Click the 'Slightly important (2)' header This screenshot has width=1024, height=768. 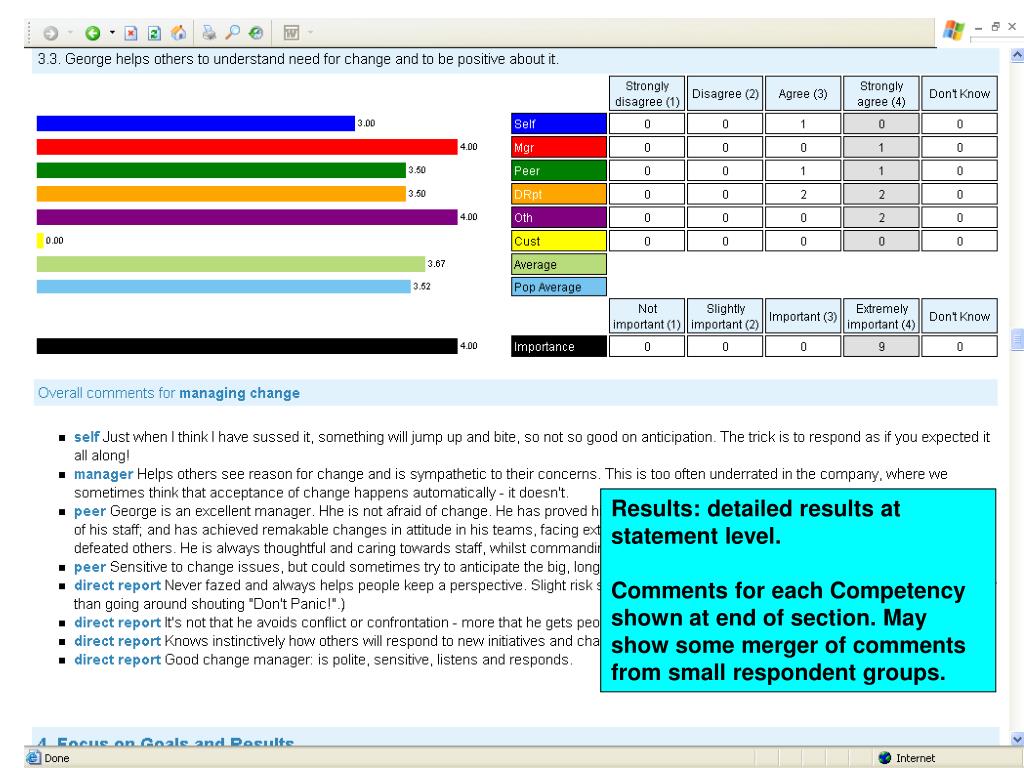725,316
